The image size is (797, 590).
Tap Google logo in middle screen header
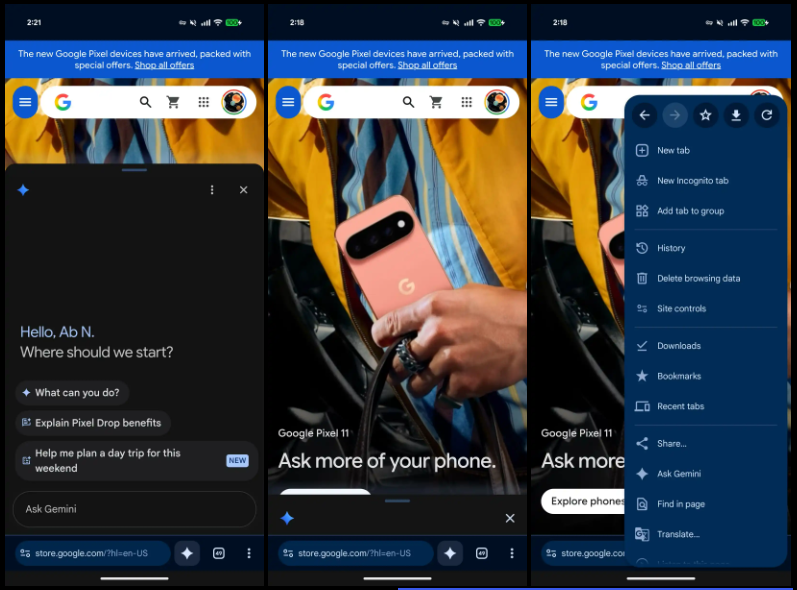click(x=326, y=103)
